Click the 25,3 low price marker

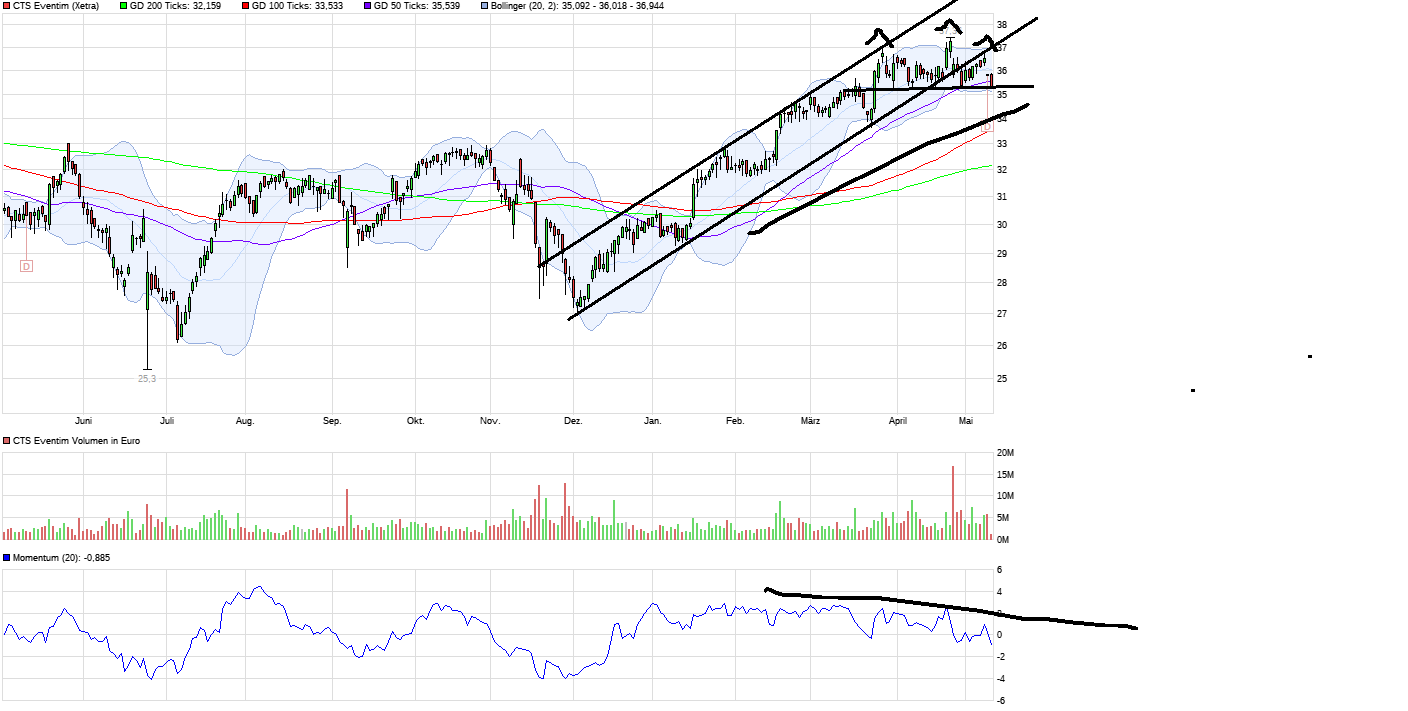[x=147, y=377]
